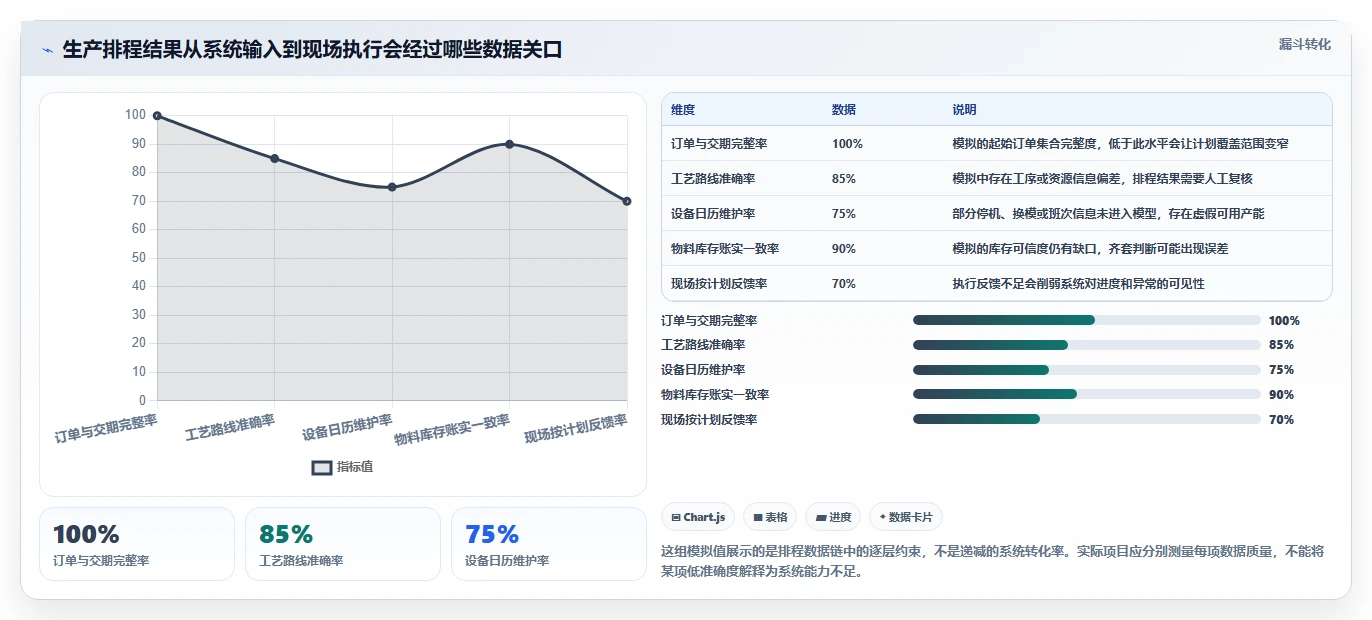The width and height of the screenshot is (1372, 620).
Task: Click the 设备日历维护率 progress bar
Action: (x=1086, y=370)
